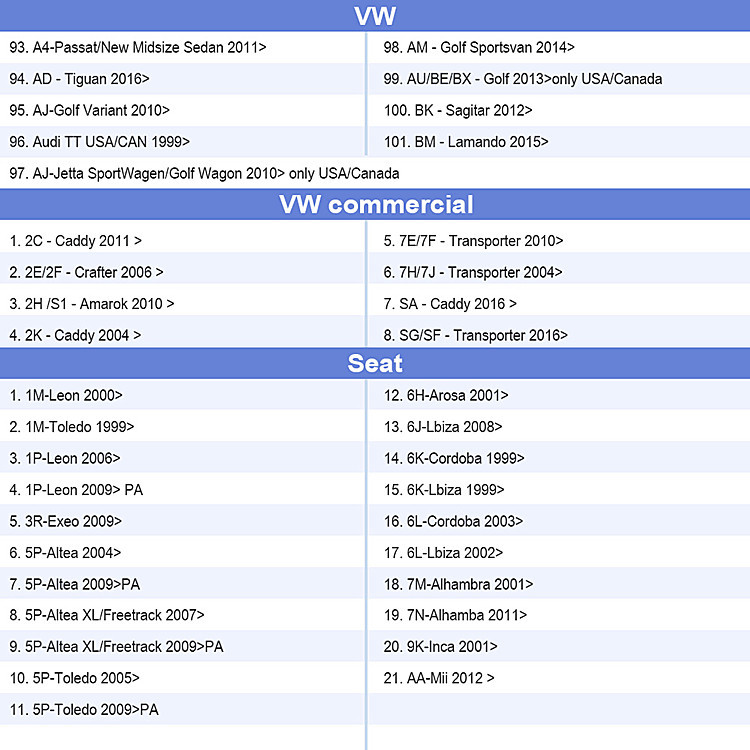This screenshot has height=750, width=750.
Task: Pick BK - Sagitar 2012 row
Action: [x=559, y=110]
